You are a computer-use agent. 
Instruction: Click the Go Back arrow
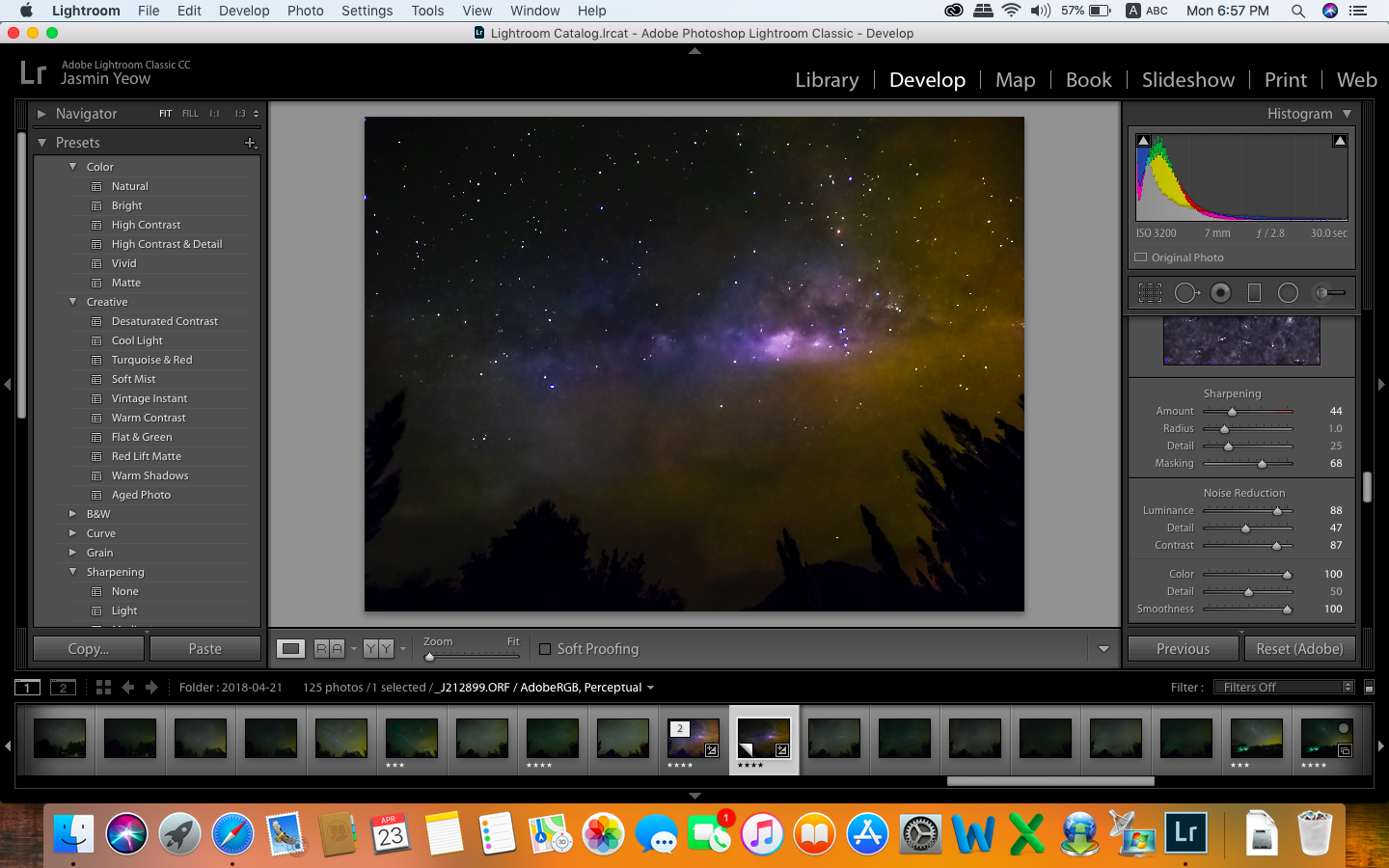[x=128, y=688]
